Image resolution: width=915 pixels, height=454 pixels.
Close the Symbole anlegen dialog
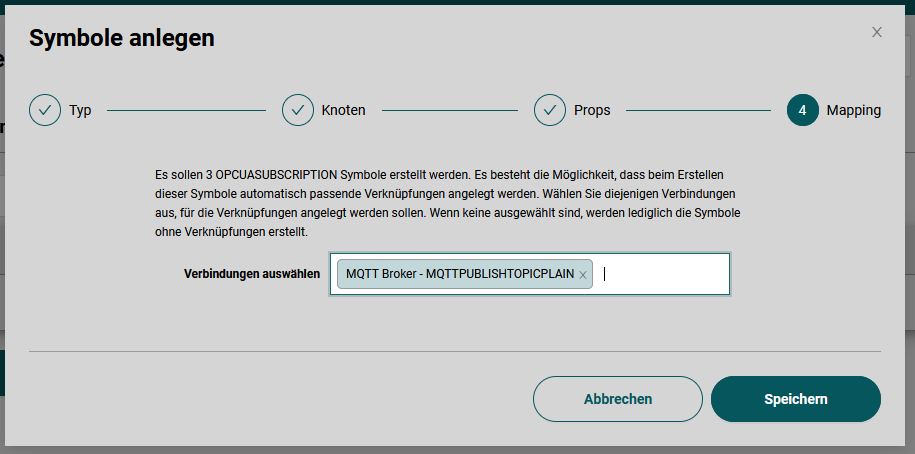coord(877,32)
